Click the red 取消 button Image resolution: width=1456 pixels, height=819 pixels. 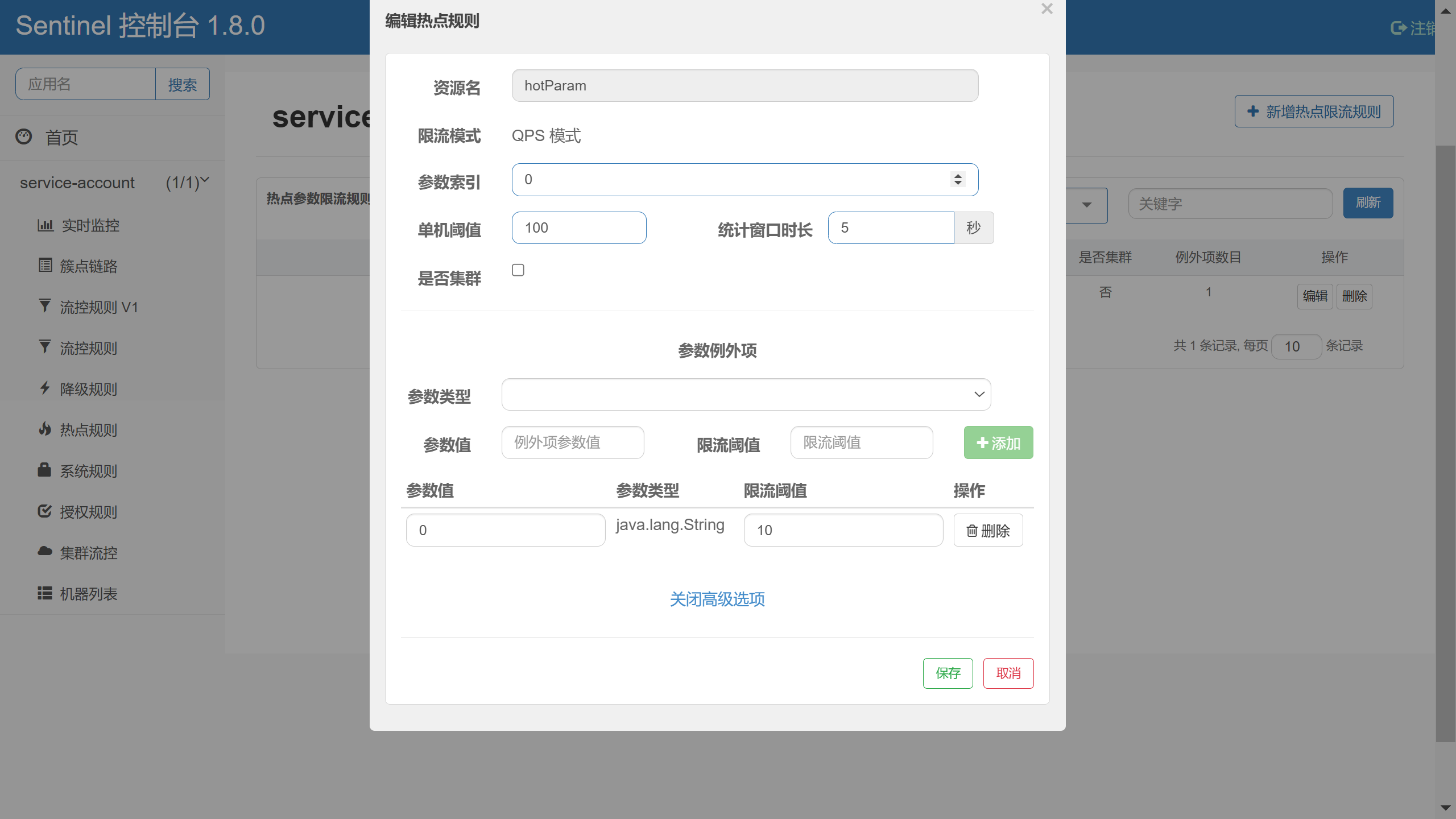pos(1008,673)
